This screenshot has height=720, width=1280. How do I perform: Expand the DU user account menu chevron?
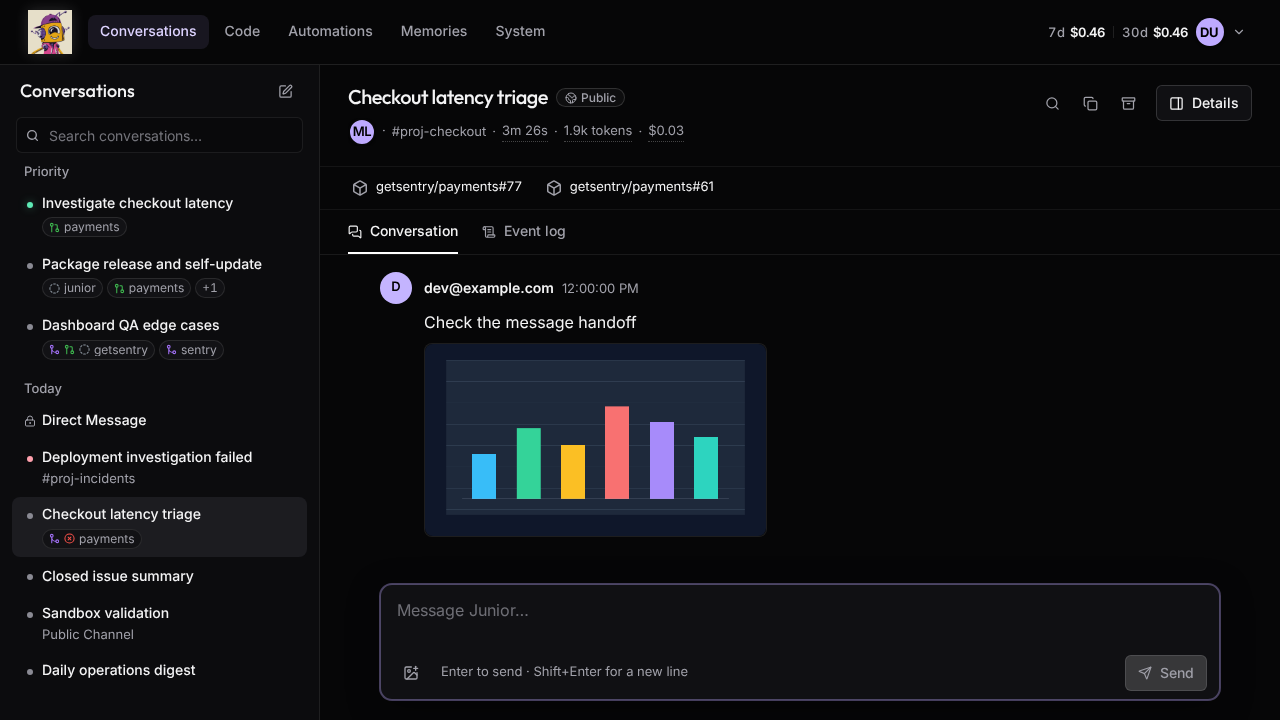(1239, 32)
